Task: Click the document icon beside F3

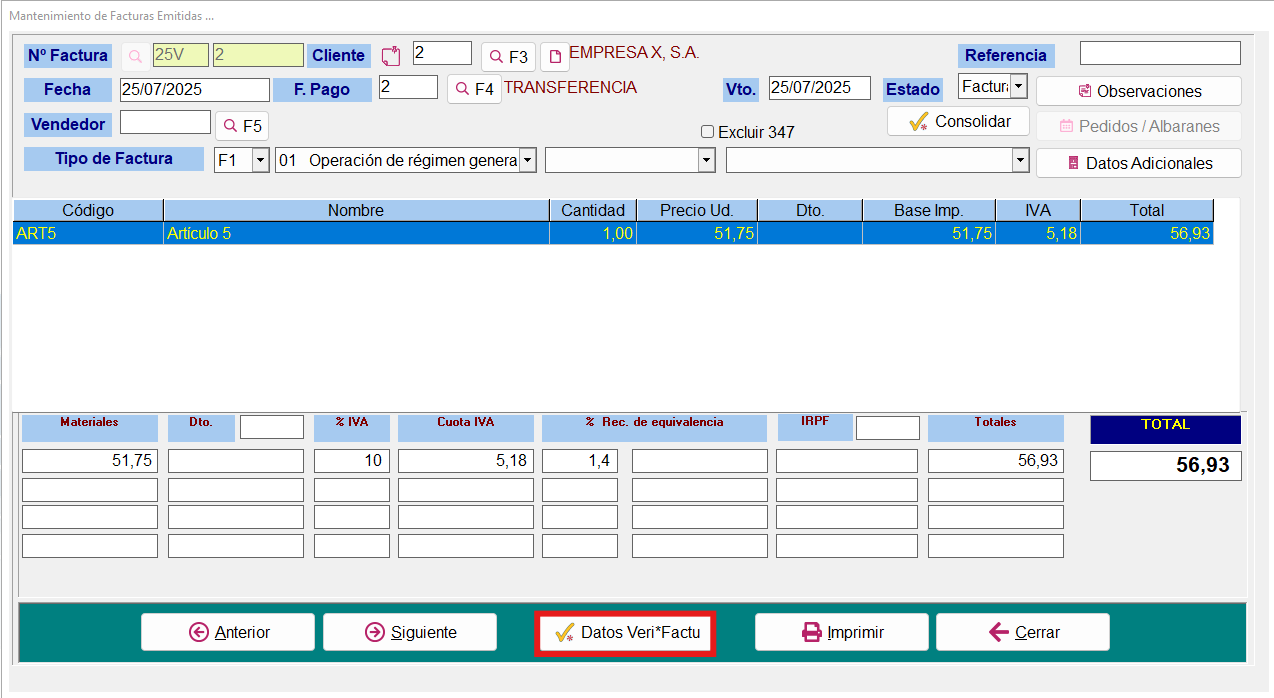Action: (x=555, y=56)
